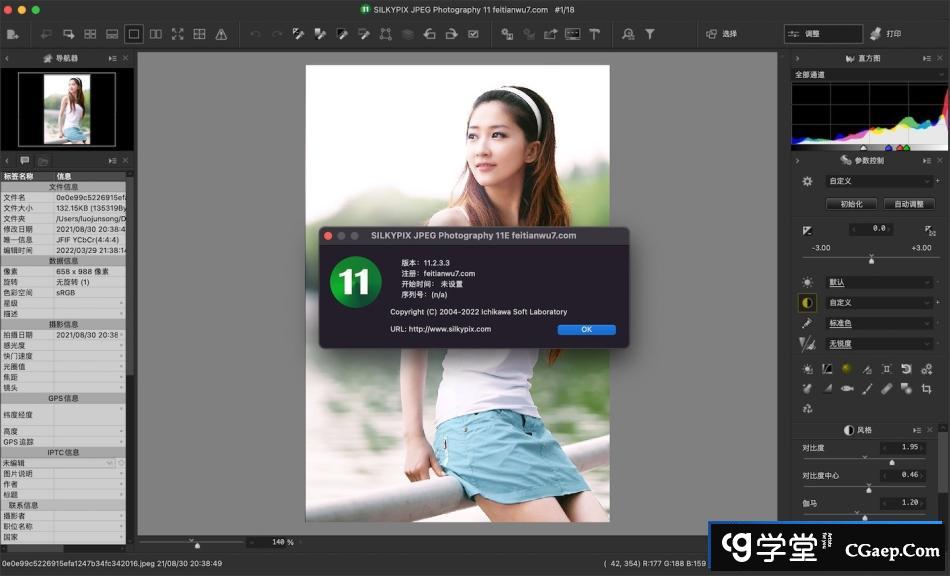The image size is (950, 576).
Task: Click the navigator preview thumbnail
Action: click(69, 110)
